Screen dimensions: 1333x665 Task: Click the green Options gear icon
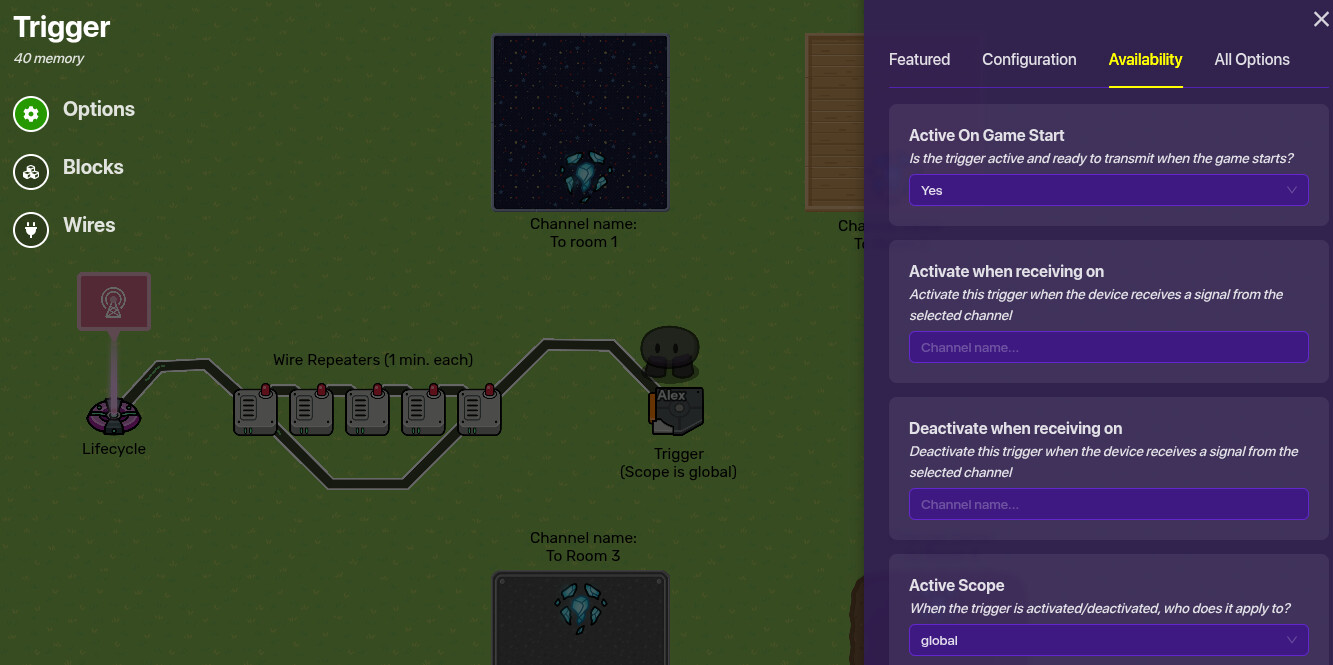click(31, 114)
